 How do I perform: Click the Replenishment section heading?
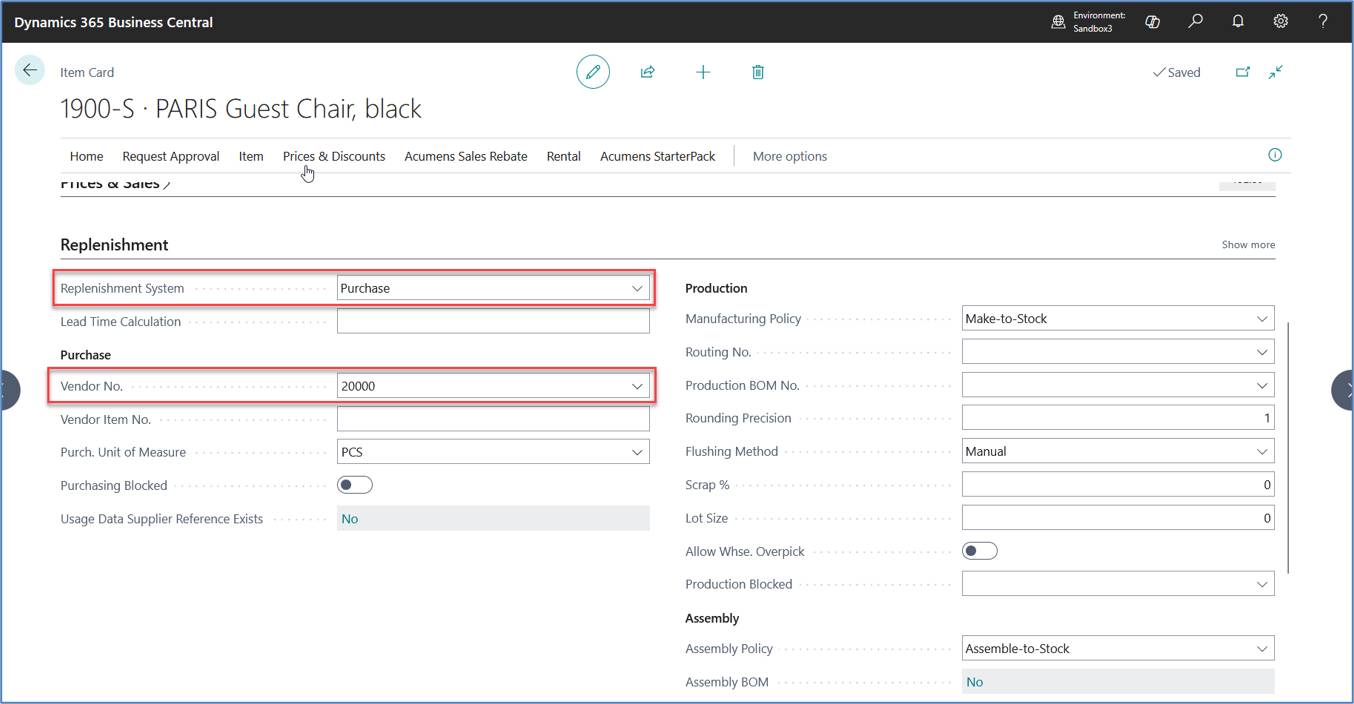[x=114, y=245]
